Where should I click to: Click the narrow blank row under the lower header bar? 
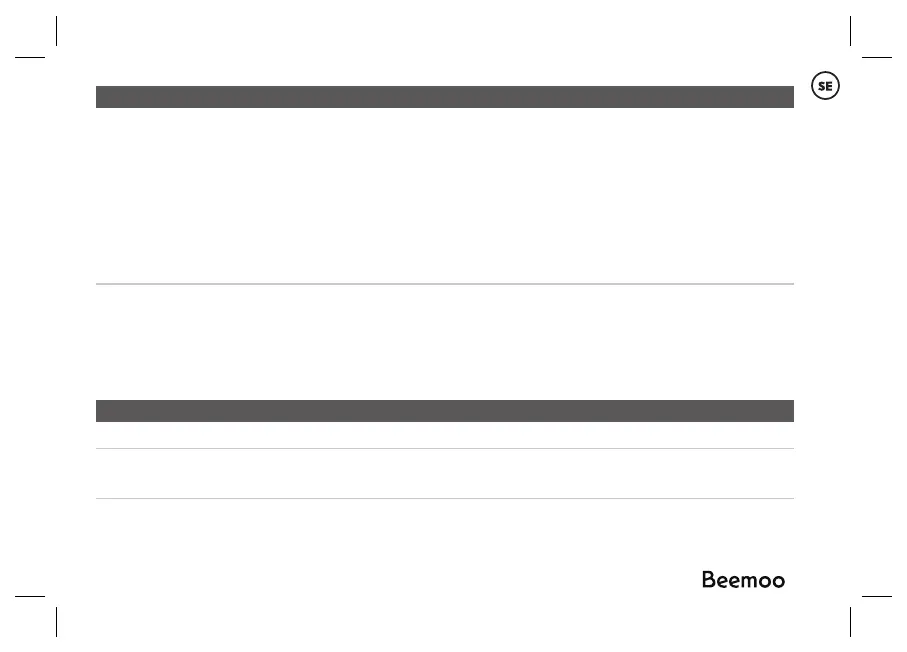444,435
